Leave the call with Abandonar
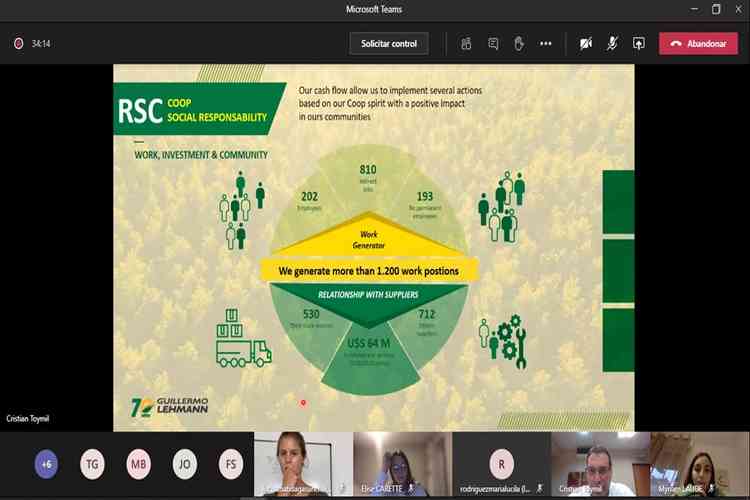This screenshot has width=750, height=500. (x=698, y=44)
